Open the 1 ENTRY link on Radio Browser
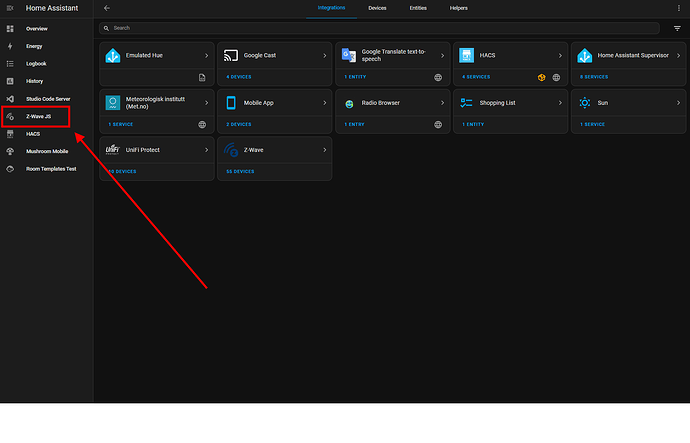The height and width of the screenshot is (443, 690). click(354, 124)
